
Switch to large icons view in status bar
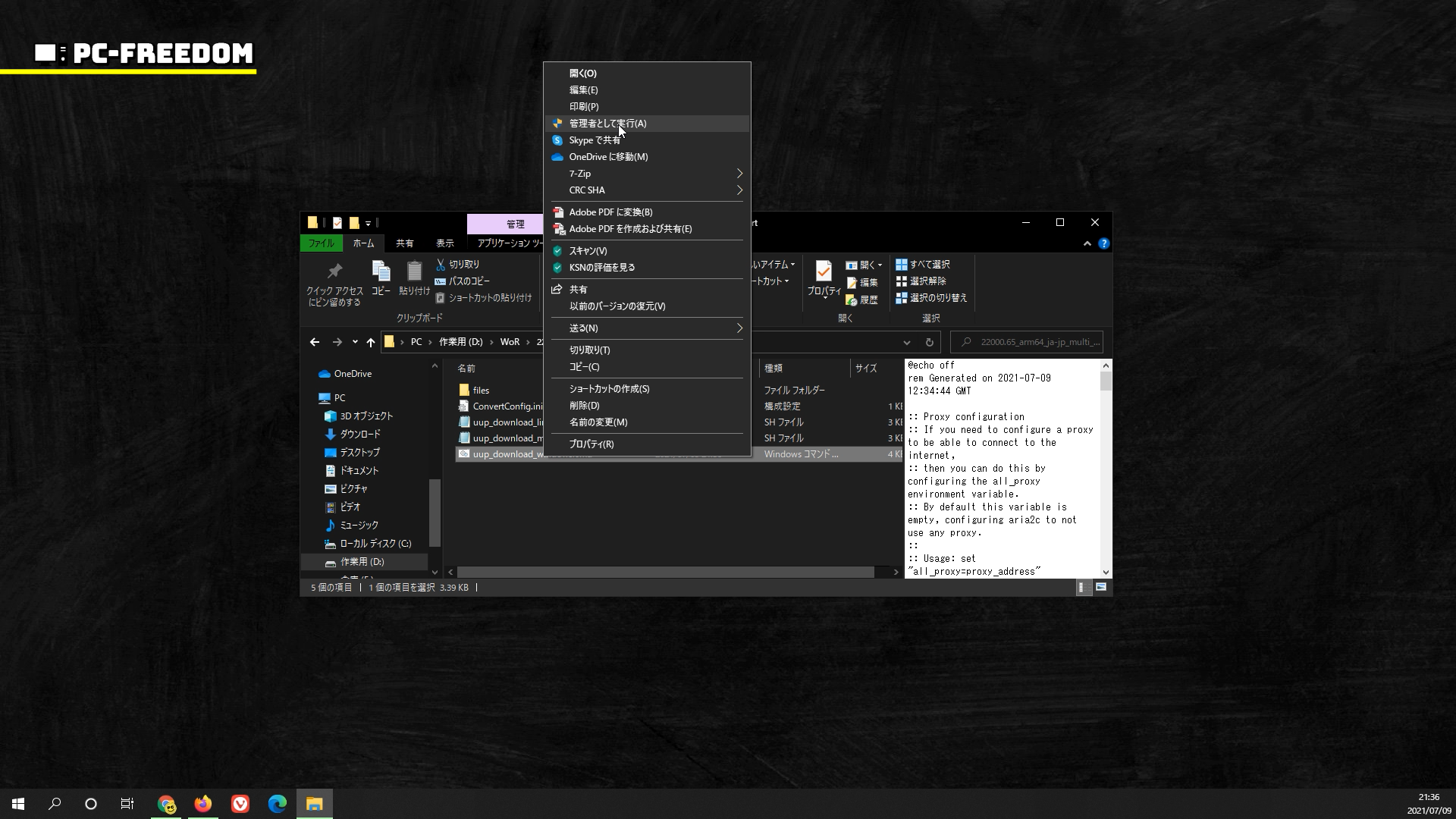1101,588
